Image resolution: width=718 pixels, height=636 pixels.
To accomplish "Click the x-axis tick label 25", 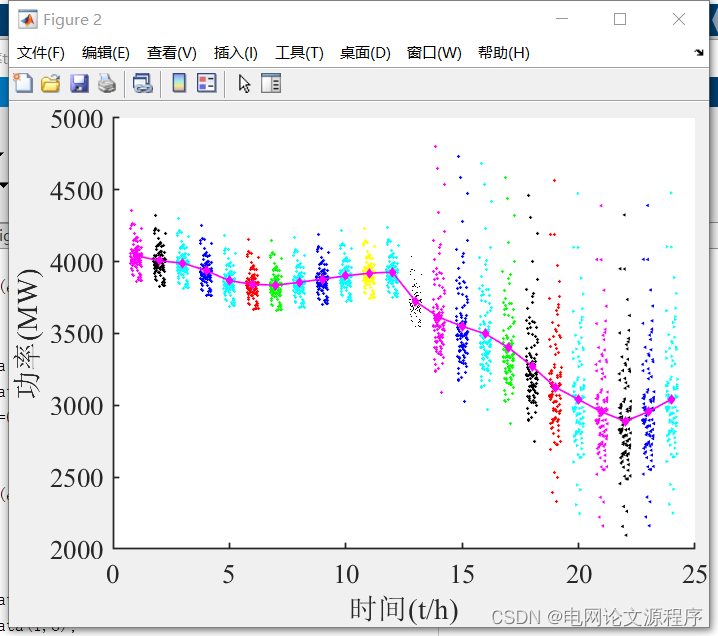I will [x=695, y=574].
